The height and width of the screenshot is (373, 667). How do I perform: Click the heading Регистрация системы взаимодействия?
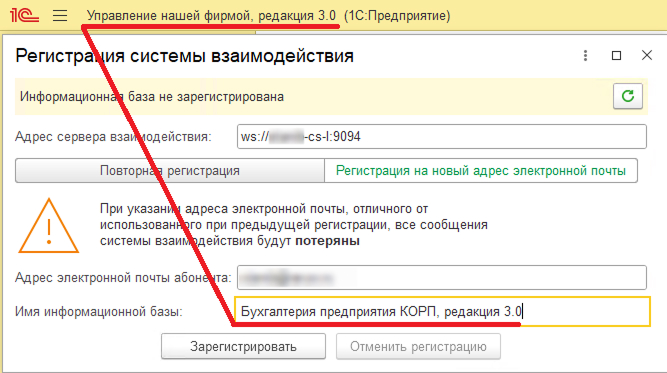pos(185,56)
